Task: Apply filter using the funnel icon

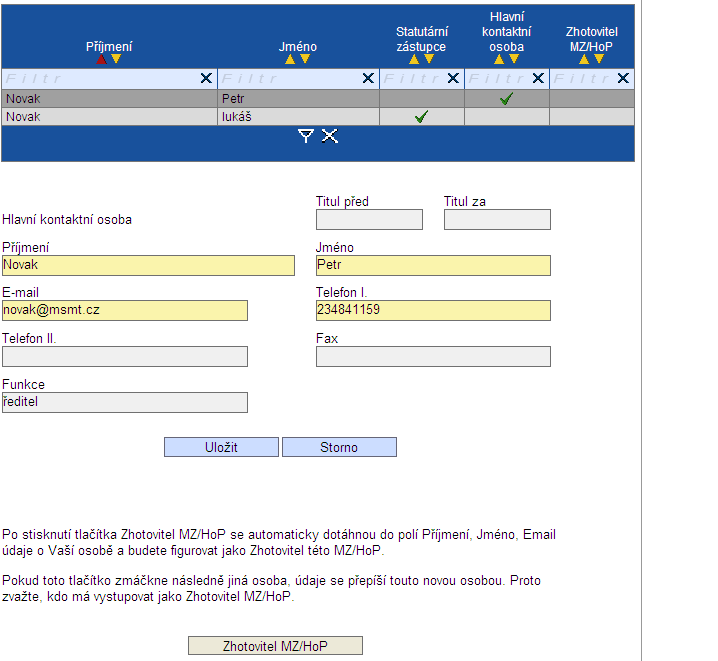Action: [x=306, y=136]
